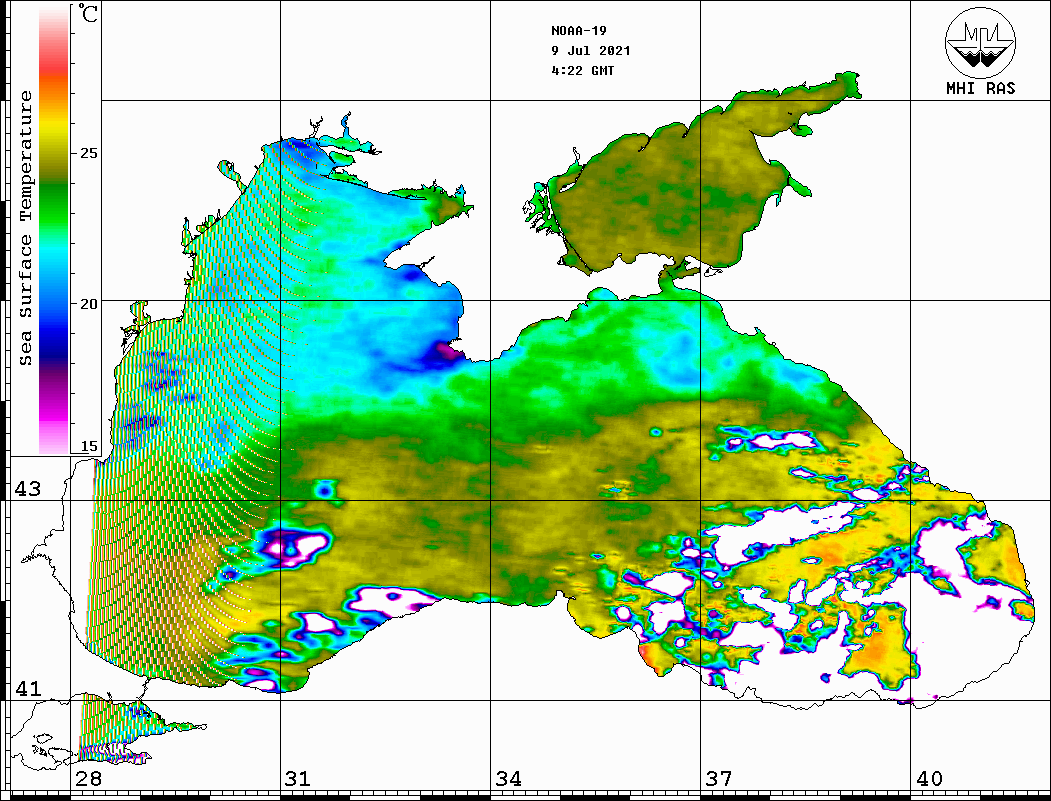
Task: Click the '15' tick on color scale
Action: pyautogui.click(x=88, y=446)
